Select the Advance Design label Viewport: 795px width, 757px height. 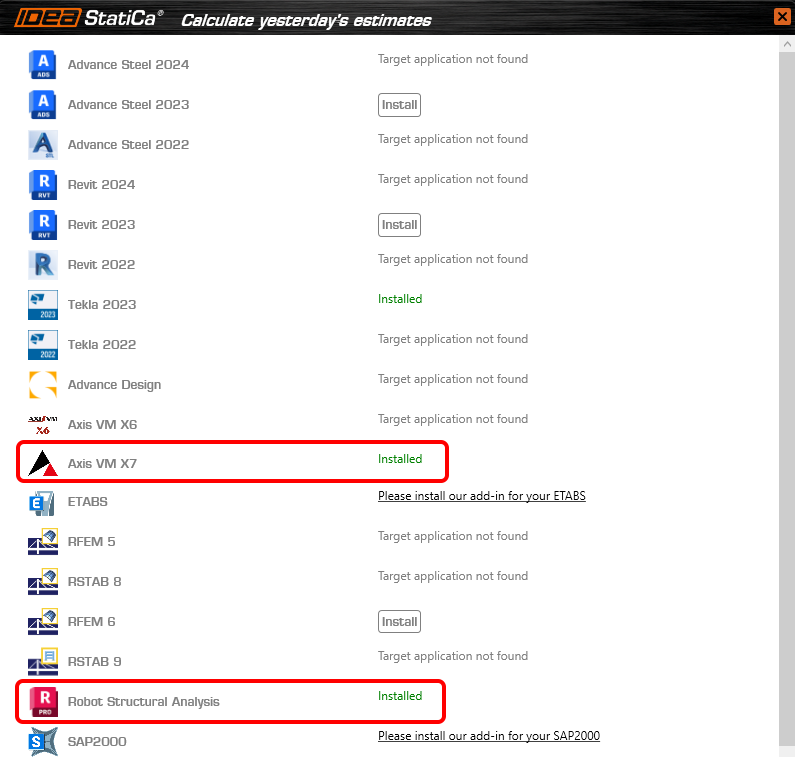tap(114, 385)
